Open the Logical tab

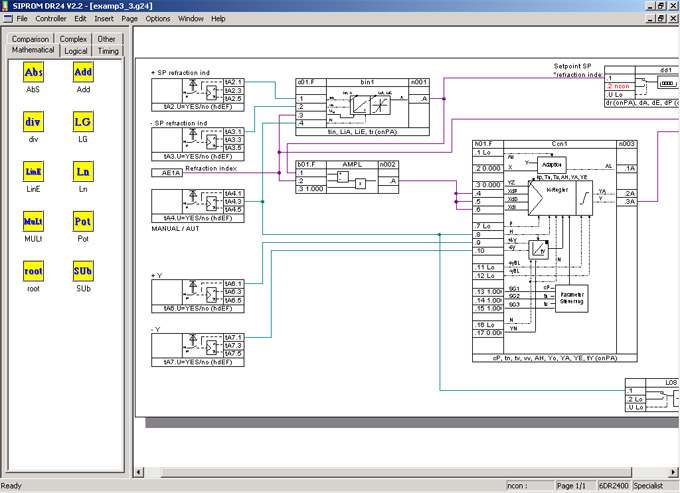point(76,50)
